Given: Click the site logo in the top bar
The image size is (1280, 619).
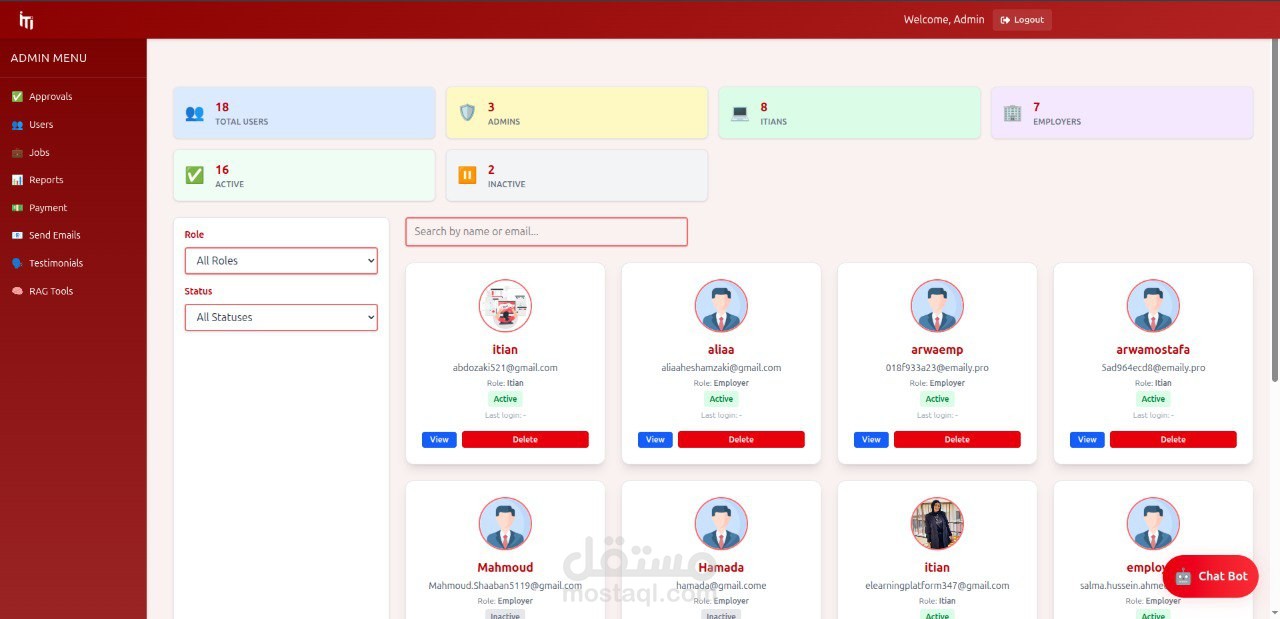Looking at the screenshot, I should point(26,20).
